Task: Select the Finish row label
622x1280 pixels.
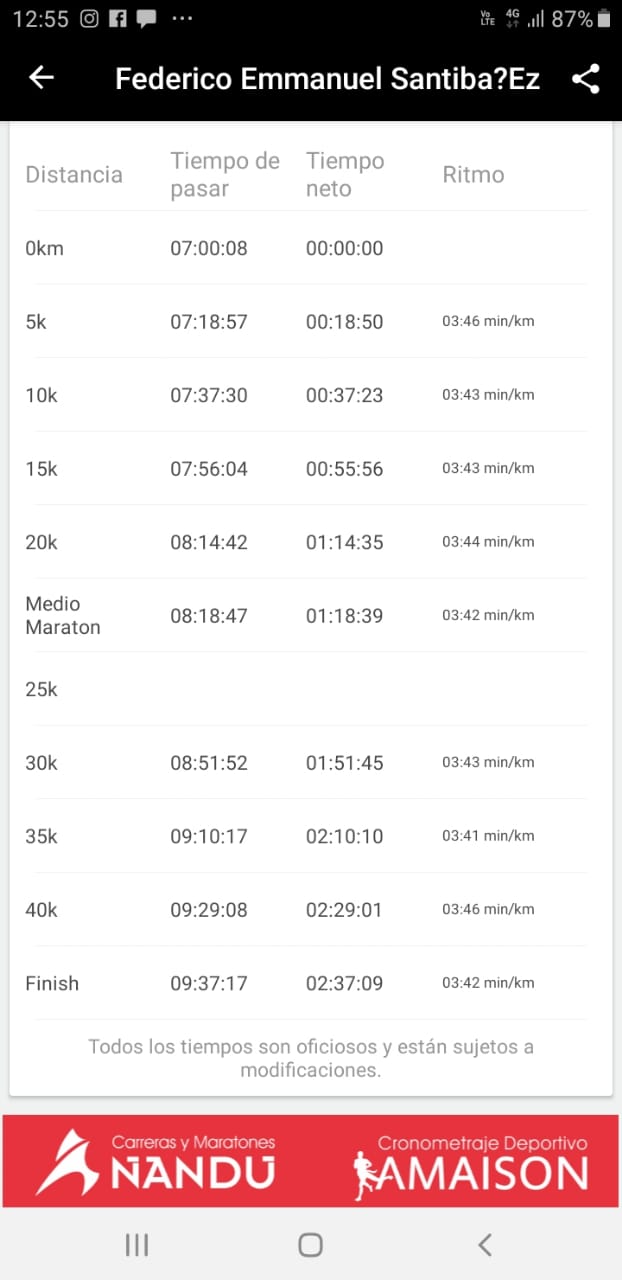Action: tap(52, 984)
